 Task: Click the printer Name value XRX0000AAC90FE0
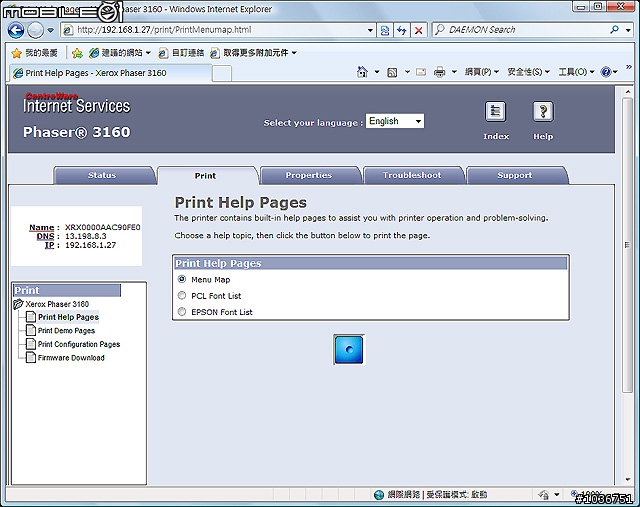tap(103, 227)
